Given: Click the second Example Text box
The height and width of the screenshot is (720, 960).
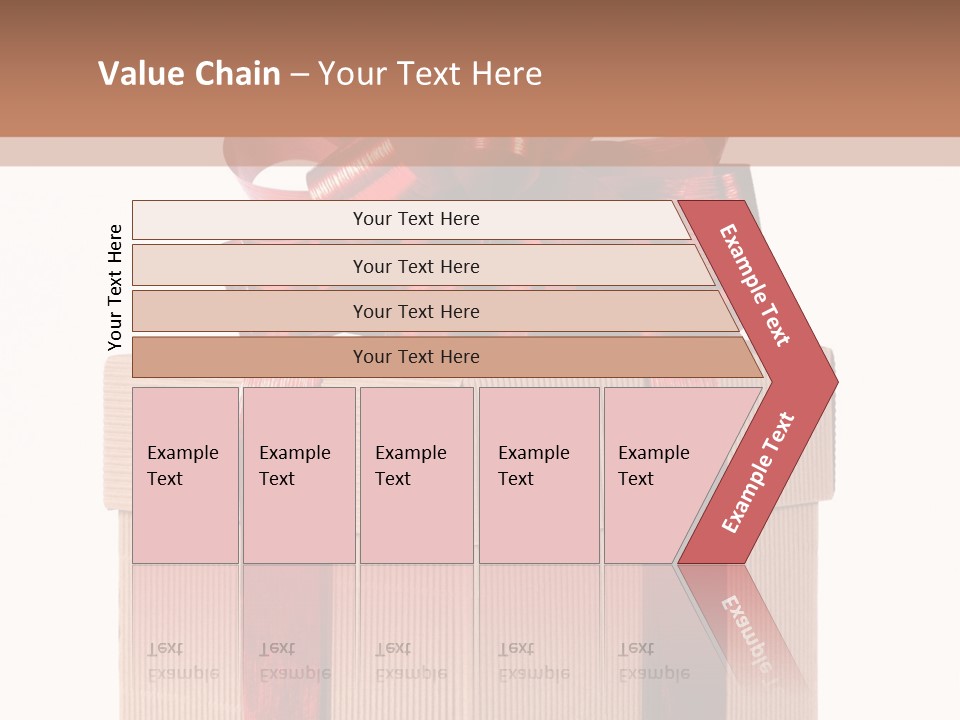Looking at the screenshot, I should pyautogui.click(x=298, y=475).
